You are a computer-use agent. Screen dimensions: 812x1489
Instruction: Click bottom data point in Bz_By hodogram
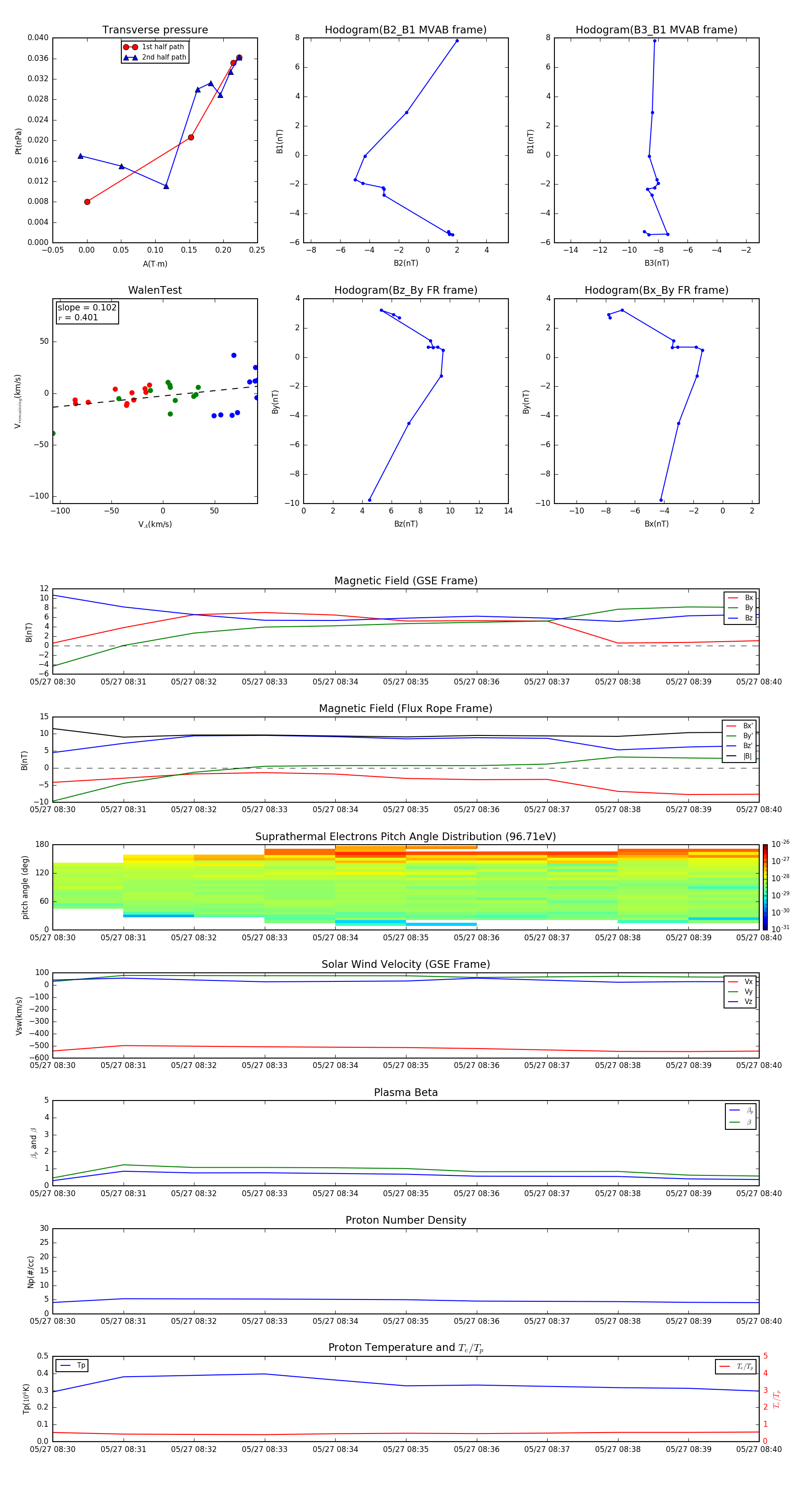(370, 500)
